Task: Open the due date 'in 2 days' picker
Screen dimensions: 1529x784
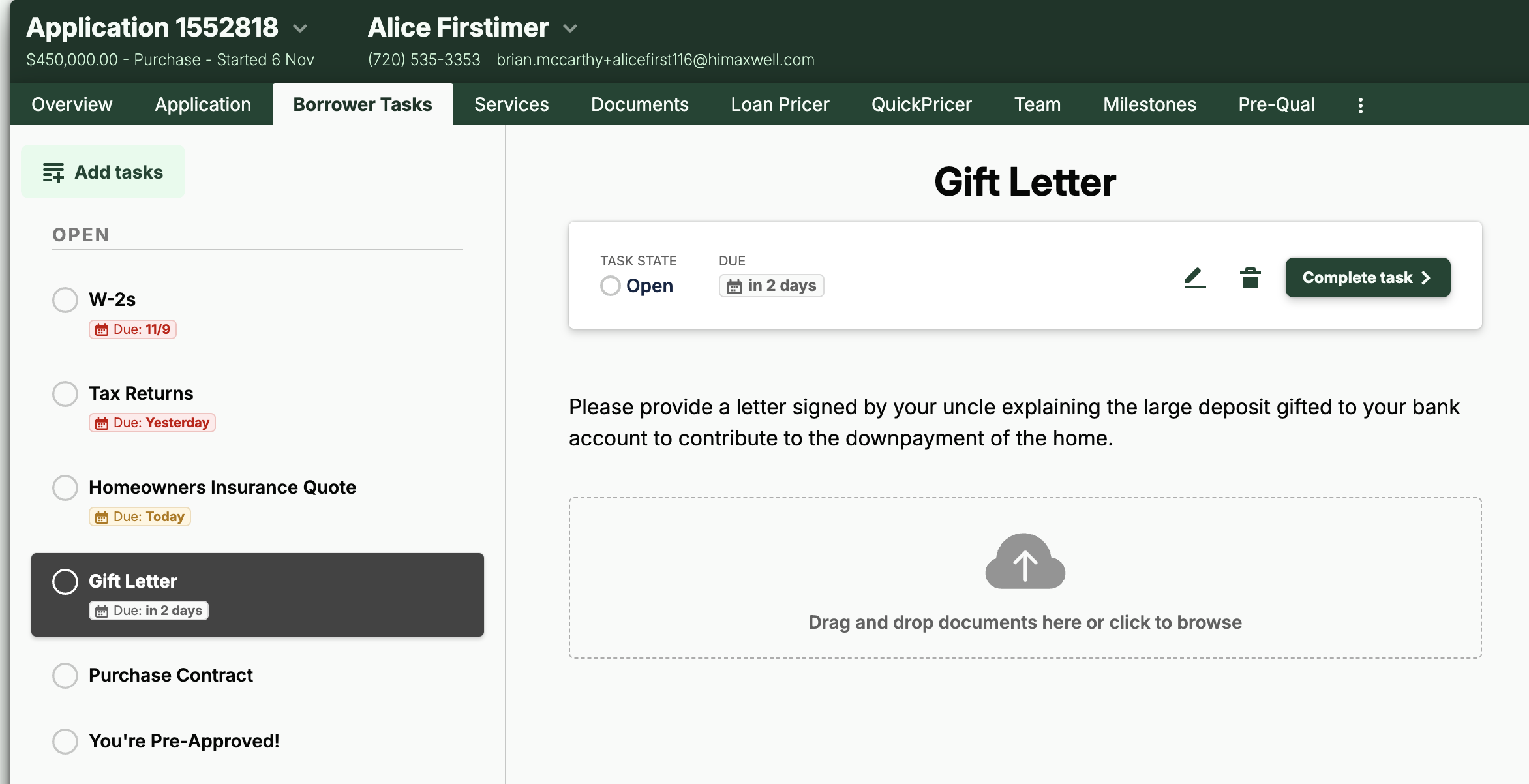Action: 771,286
